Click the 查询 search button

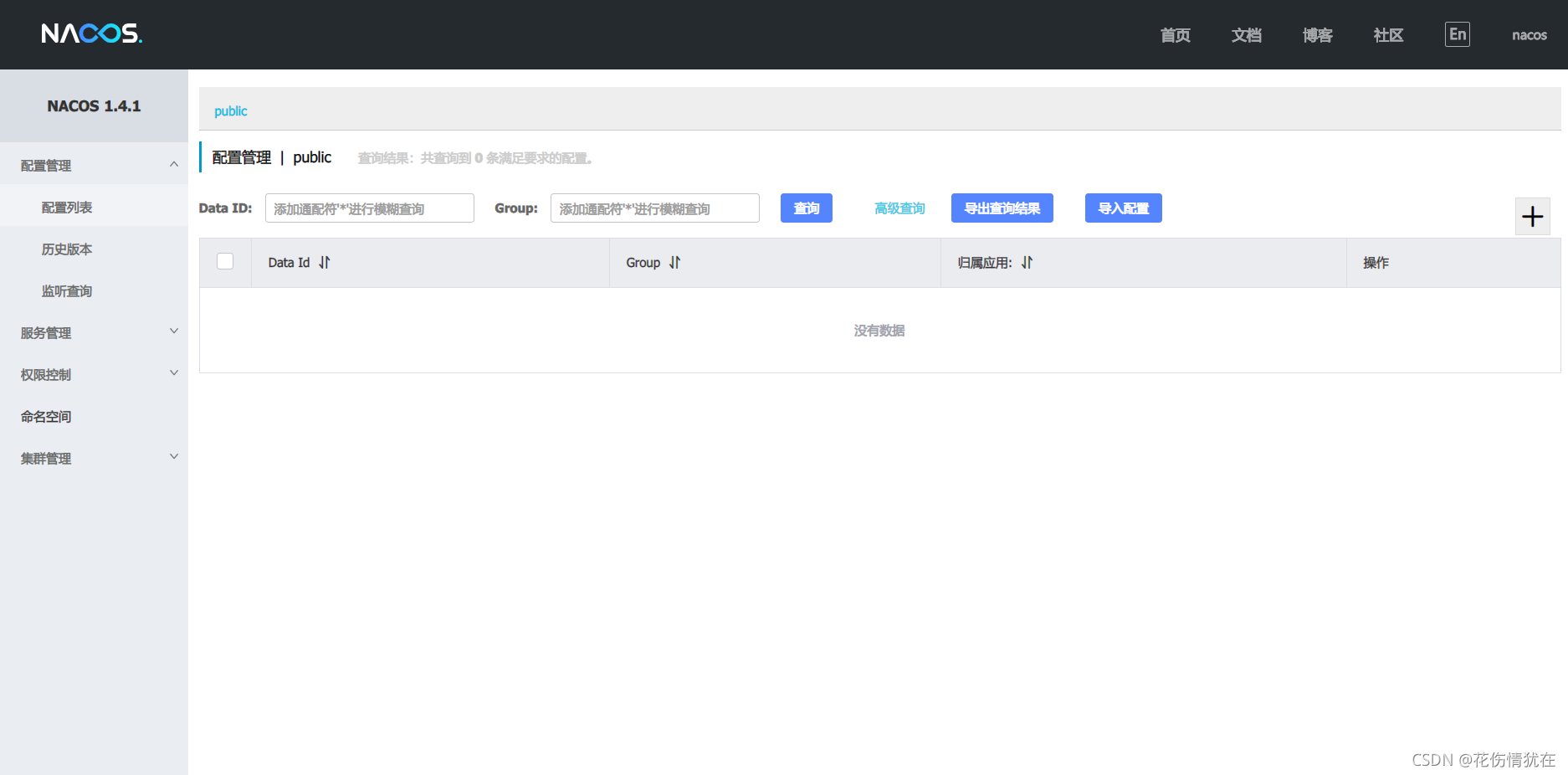806,208
